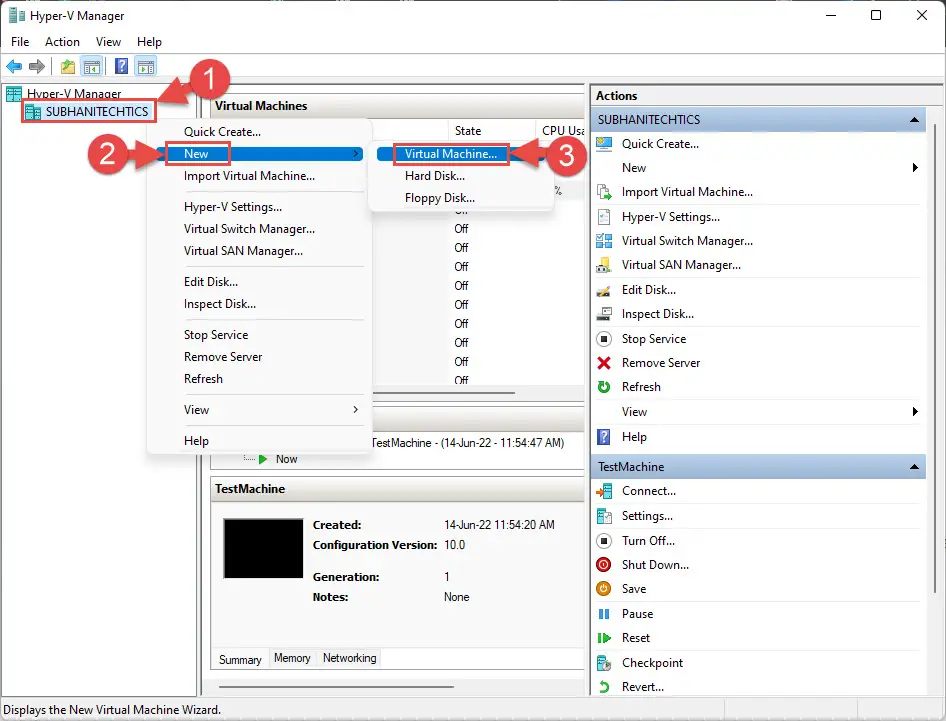Click Import Virtual Machine icon in Actions pane
Viewport: 946px width, 721px height.
click(x=604, y=192)
